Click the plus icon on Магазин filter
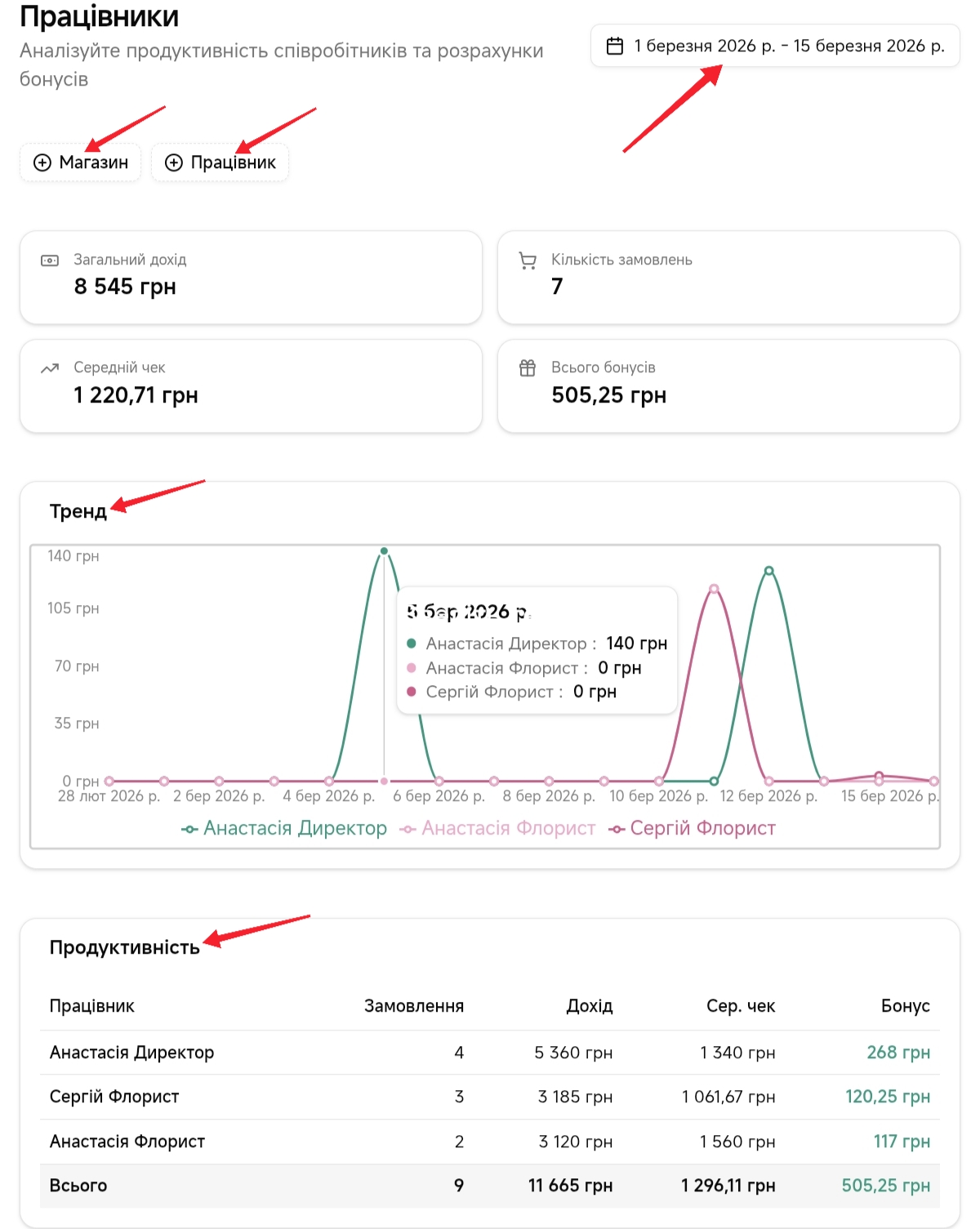 (x=42, y=163)
